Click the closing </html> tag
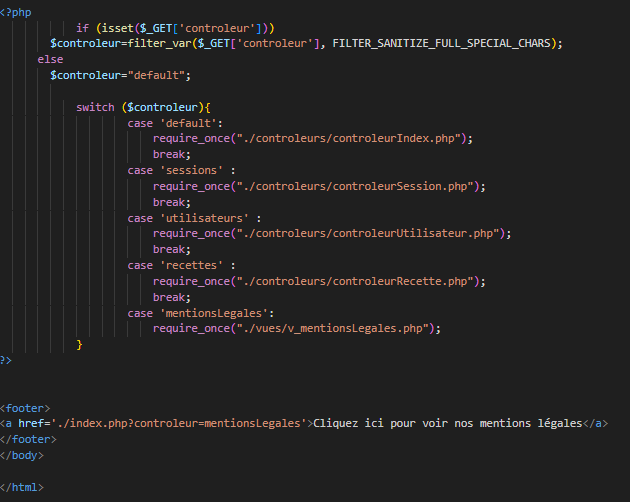This screenshot has height=502, width=630. (x=22, y=488)
